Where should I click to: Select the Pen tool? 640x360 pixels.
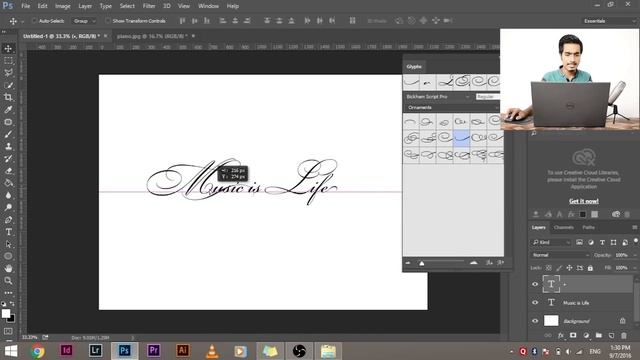[x=8, y=220]
